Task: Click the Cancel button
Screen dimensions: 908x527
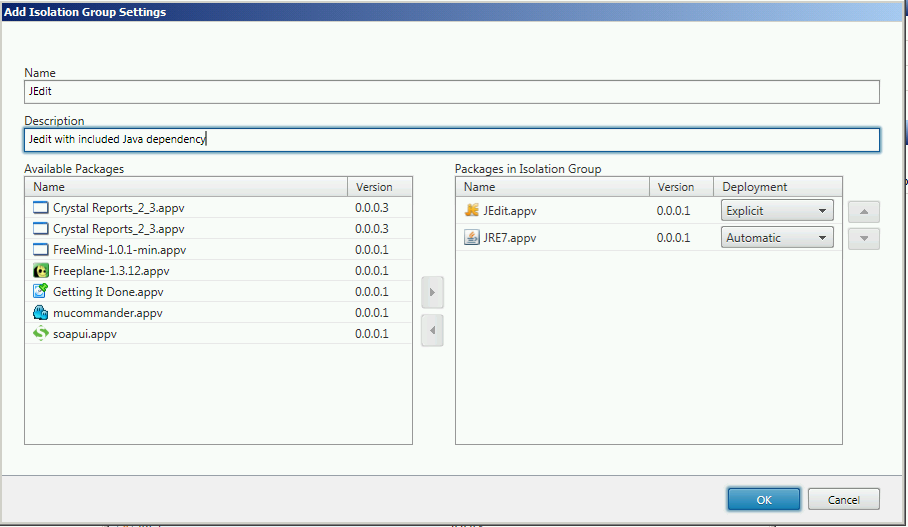Action: click(x=843, y=499)
